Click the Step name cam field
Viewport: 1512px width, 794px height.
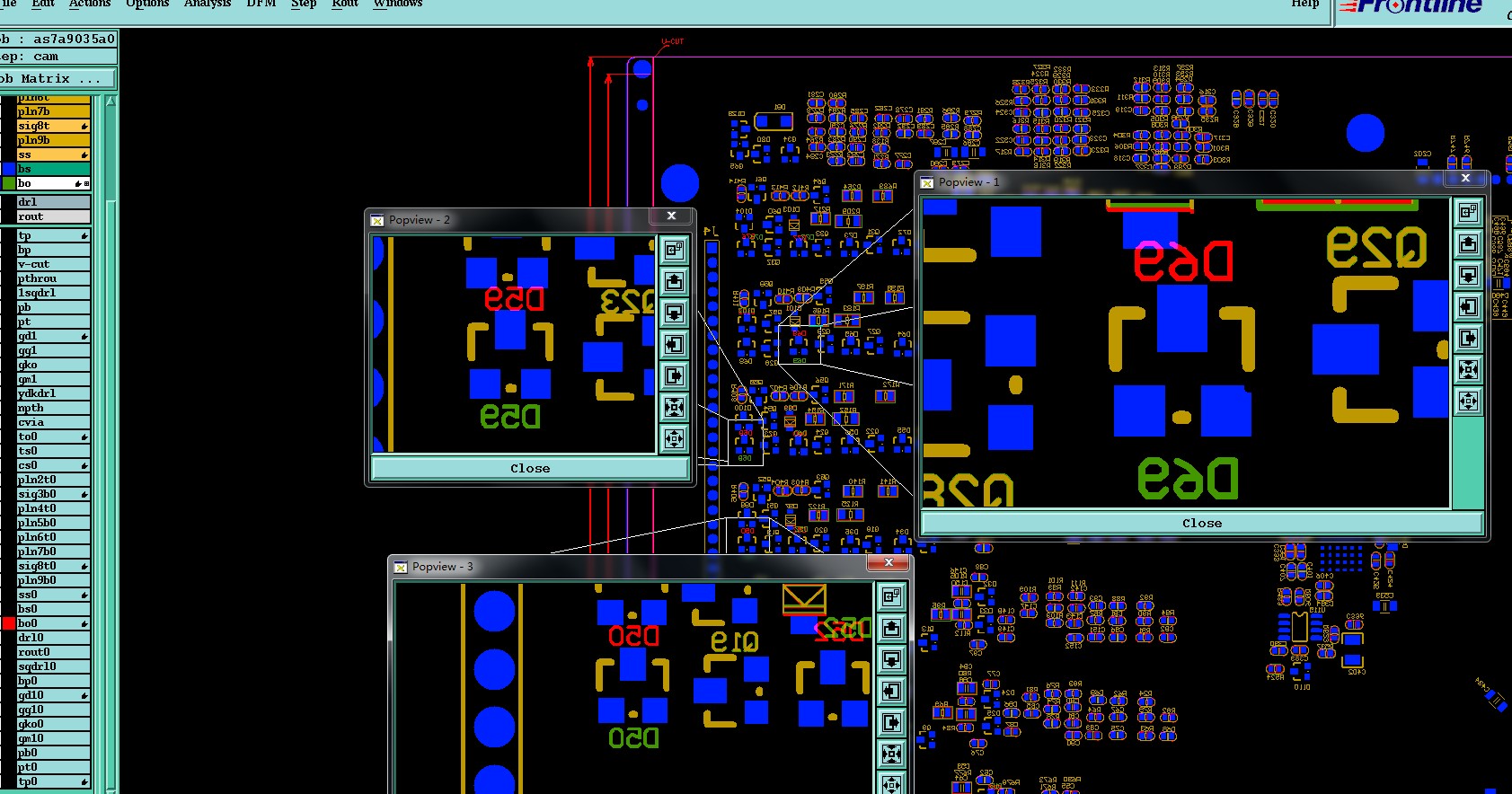(58, 57)
